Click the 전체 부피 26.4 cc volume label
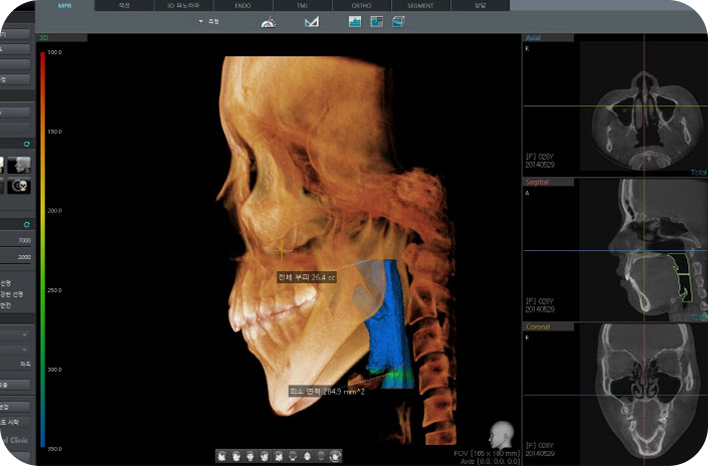Image resolution: width=708 pixels, height=466 pixels. (307, 277)
